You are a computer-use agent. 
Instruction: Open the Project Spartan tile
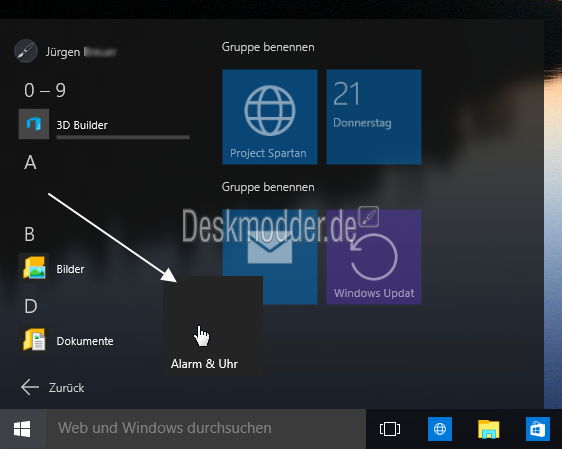[x=270, y=117]
